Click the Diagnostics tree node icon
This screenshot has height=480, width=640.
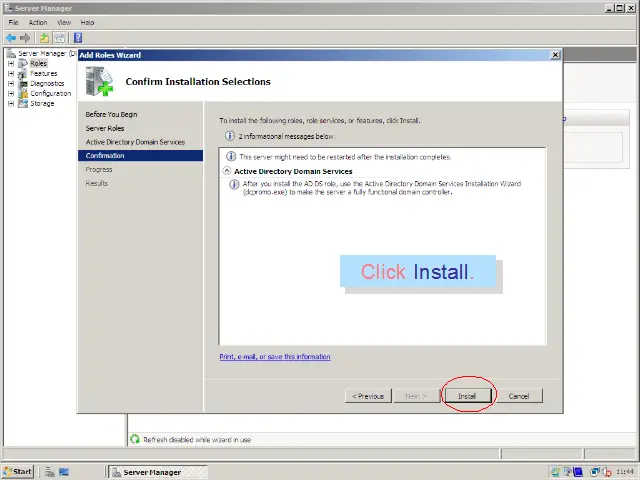23,84
